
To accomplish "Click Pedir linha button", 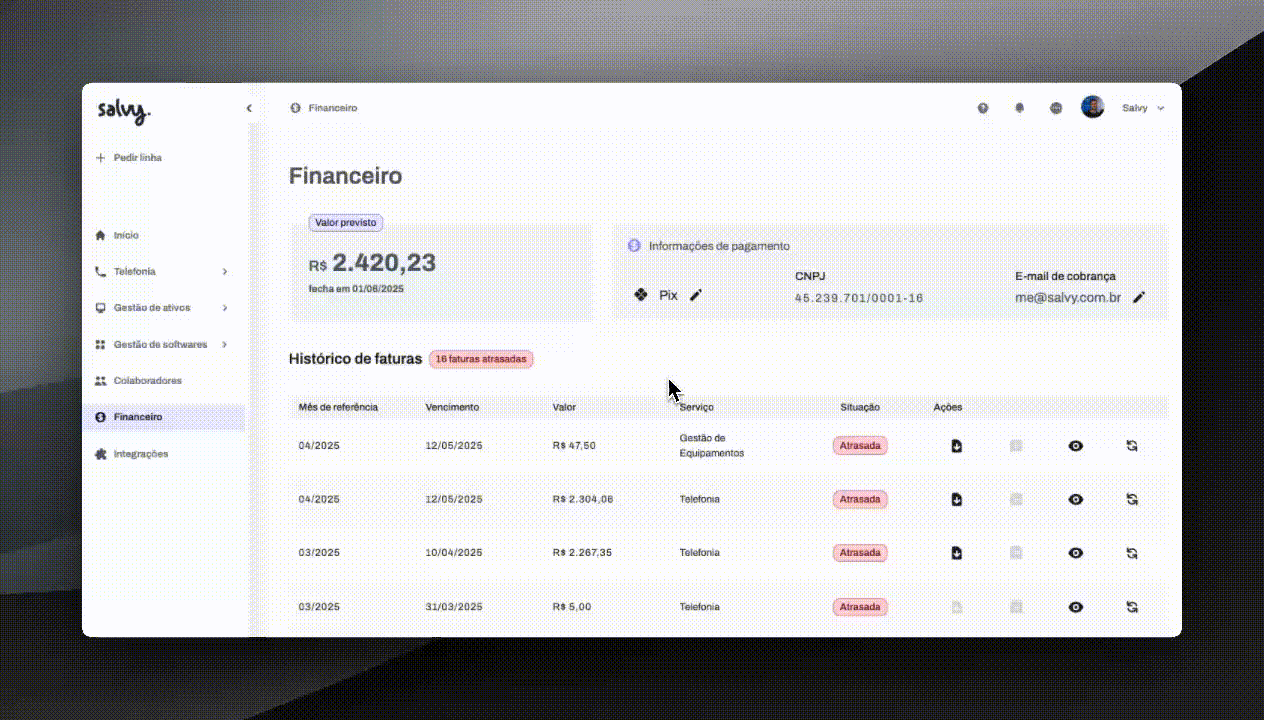I will tap(129, 158).
